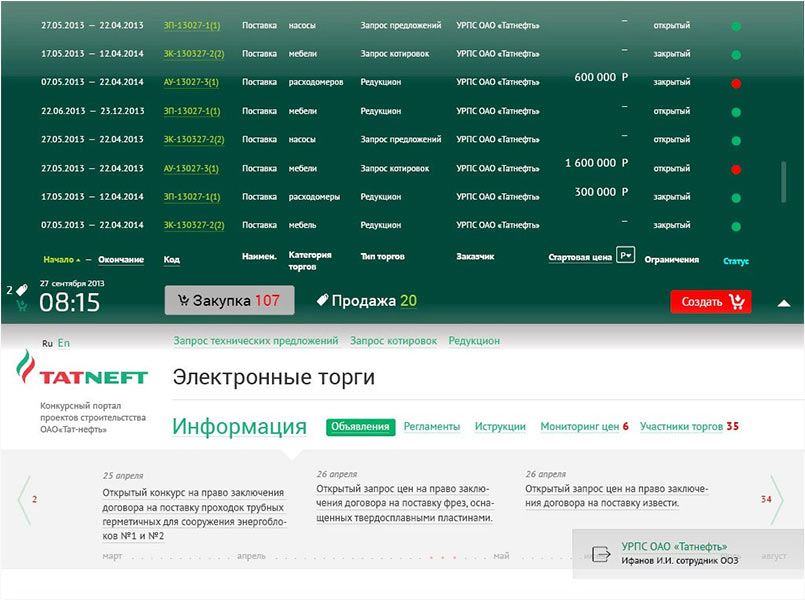Open the currency dropdown next to Стартовая цена
This screenshot has width=805, height=600.
pyautogui.click(x=625, y=256)
